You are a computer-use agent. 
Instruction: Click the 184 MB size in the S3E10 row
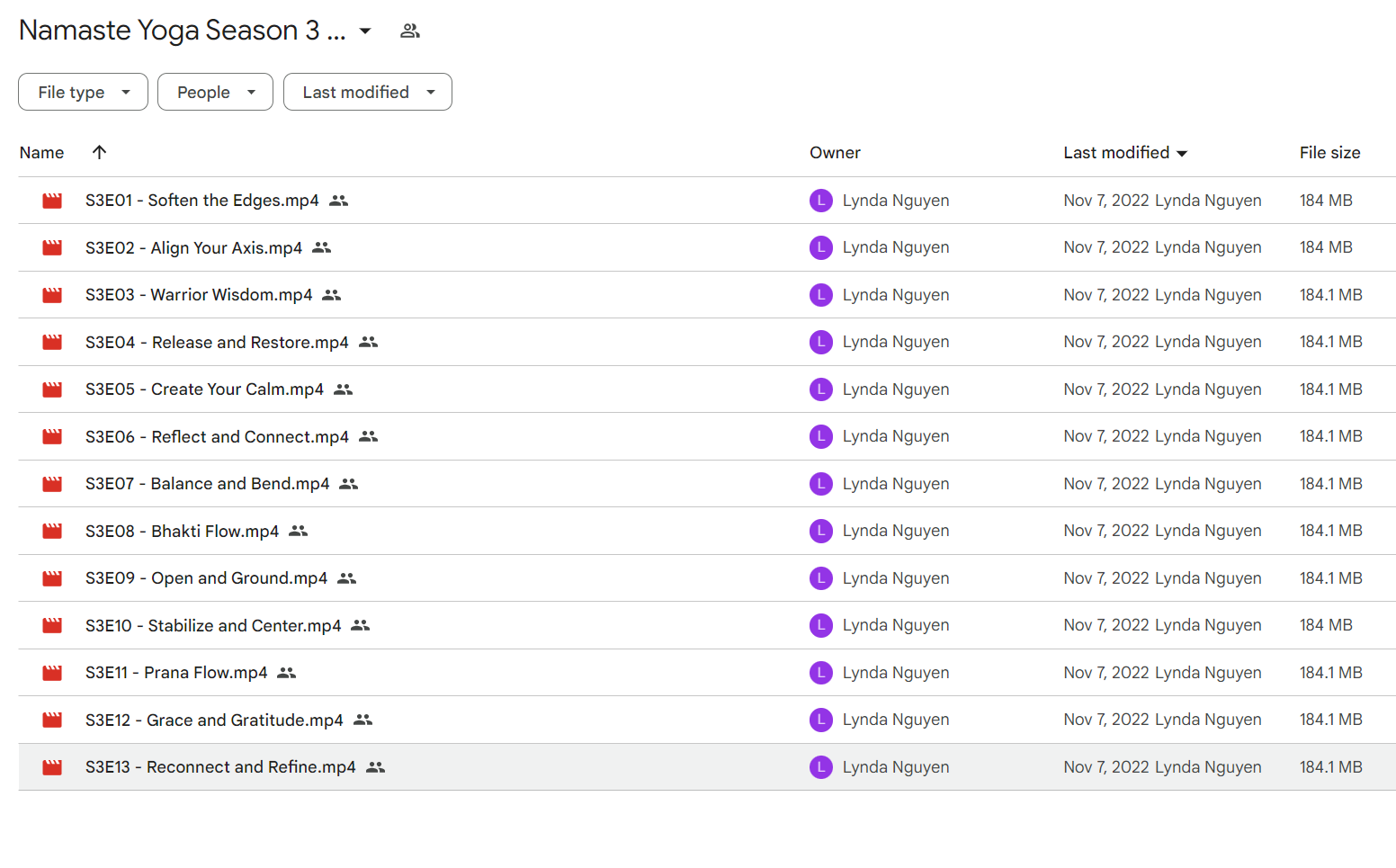tap(1326, 625)
